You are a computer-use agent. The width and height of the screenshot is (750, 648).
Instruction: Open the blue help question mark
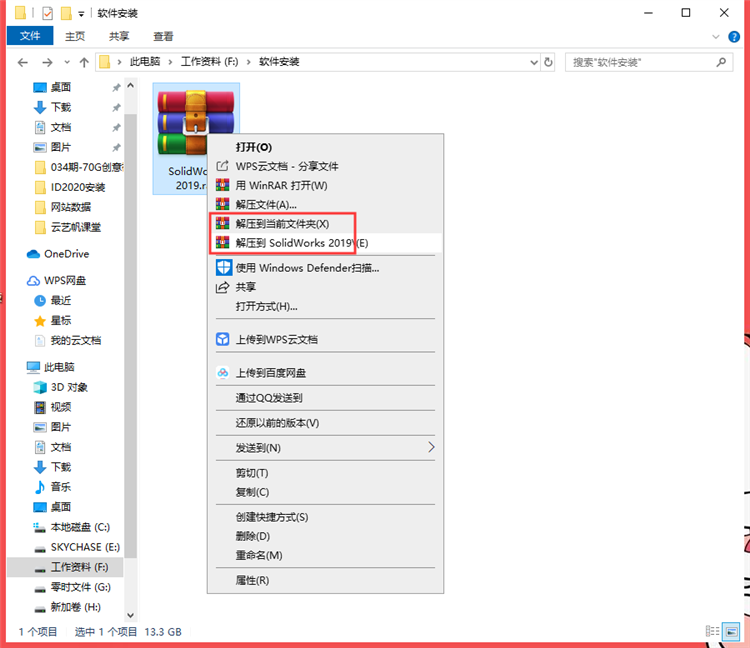(734, 37)
